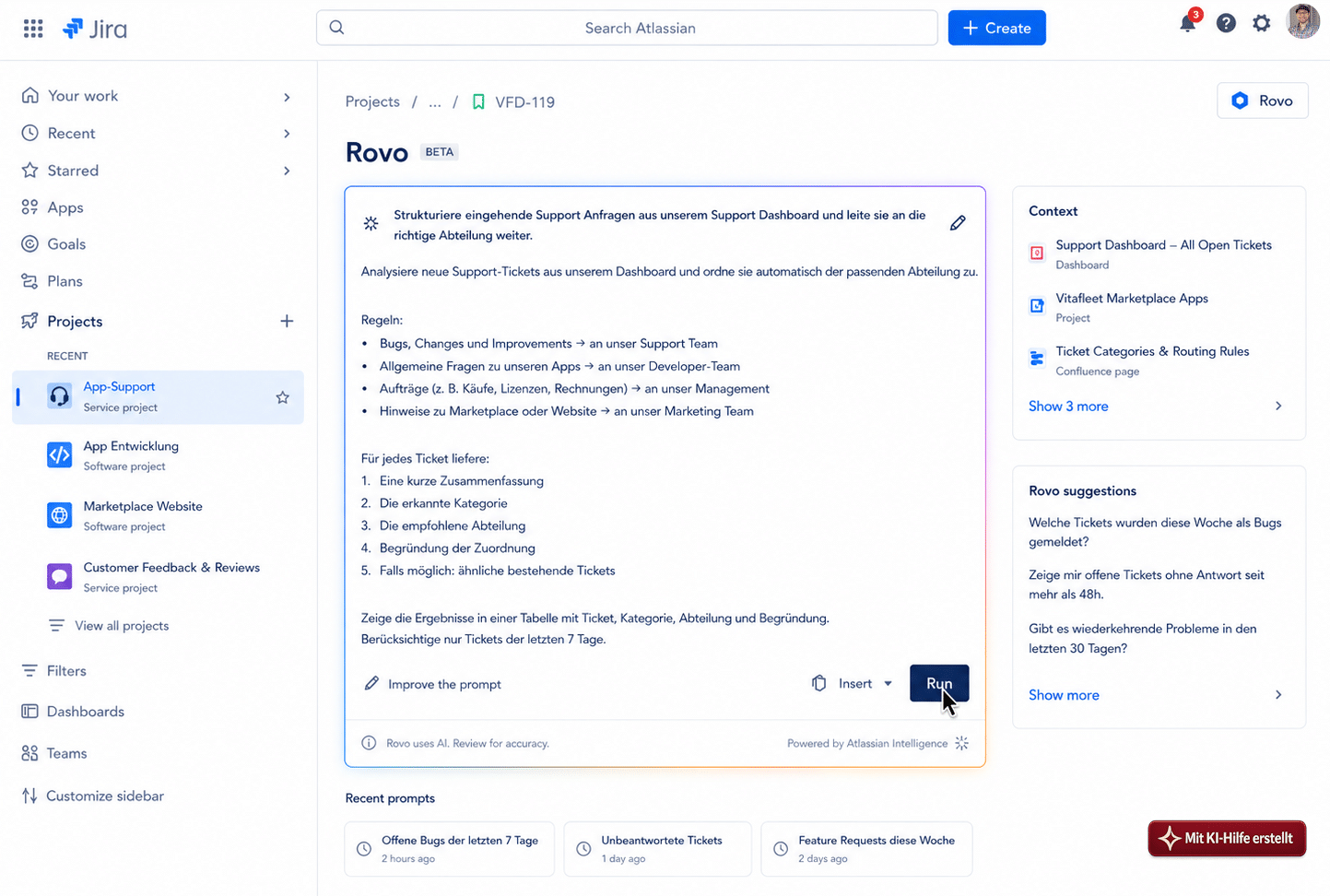Open recent prompt Feature Requests diese Woche
Screen dimensions: 1330x896
pos(867,849)
